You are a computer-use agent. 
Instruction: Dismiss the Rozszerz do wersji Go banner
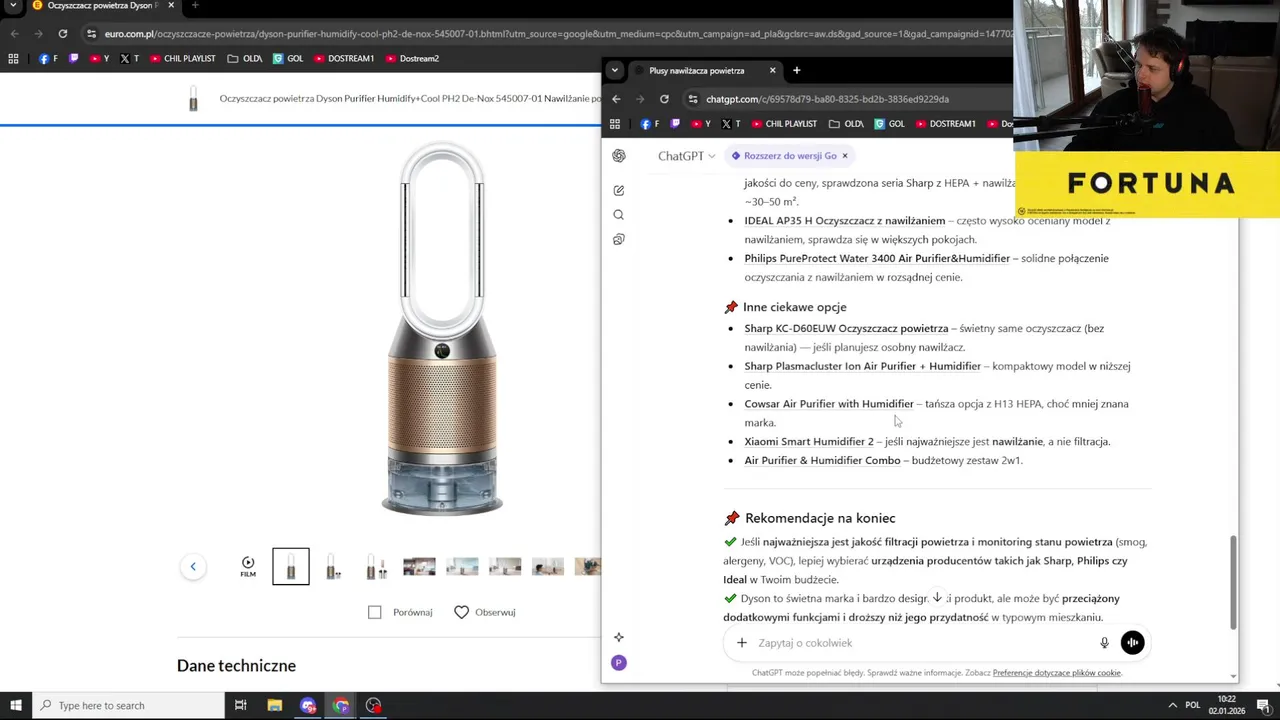tap(844, 156)
